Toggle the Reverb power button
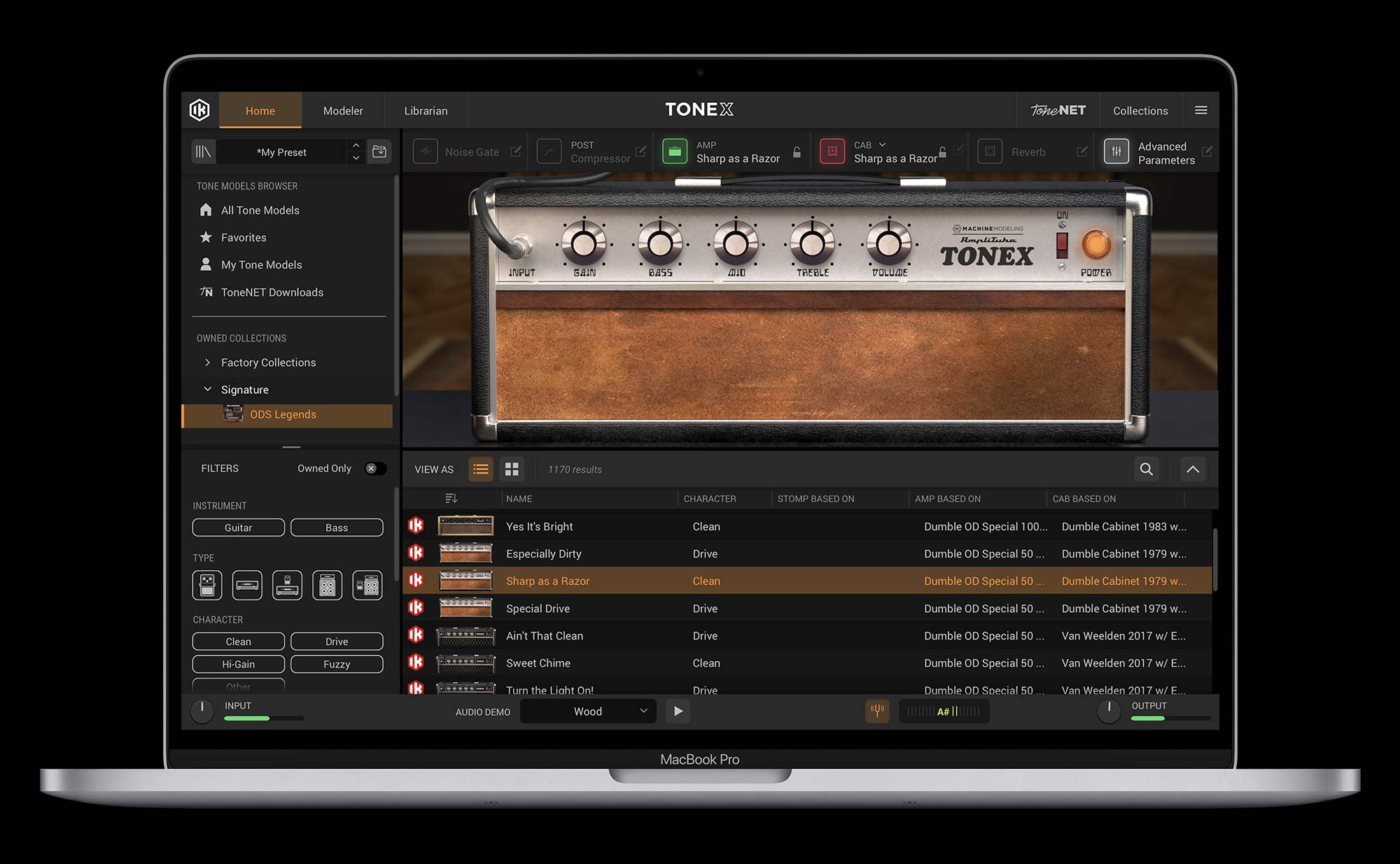Image resolution: width=1400 pixels, height=864 pixels. [990, 152]
